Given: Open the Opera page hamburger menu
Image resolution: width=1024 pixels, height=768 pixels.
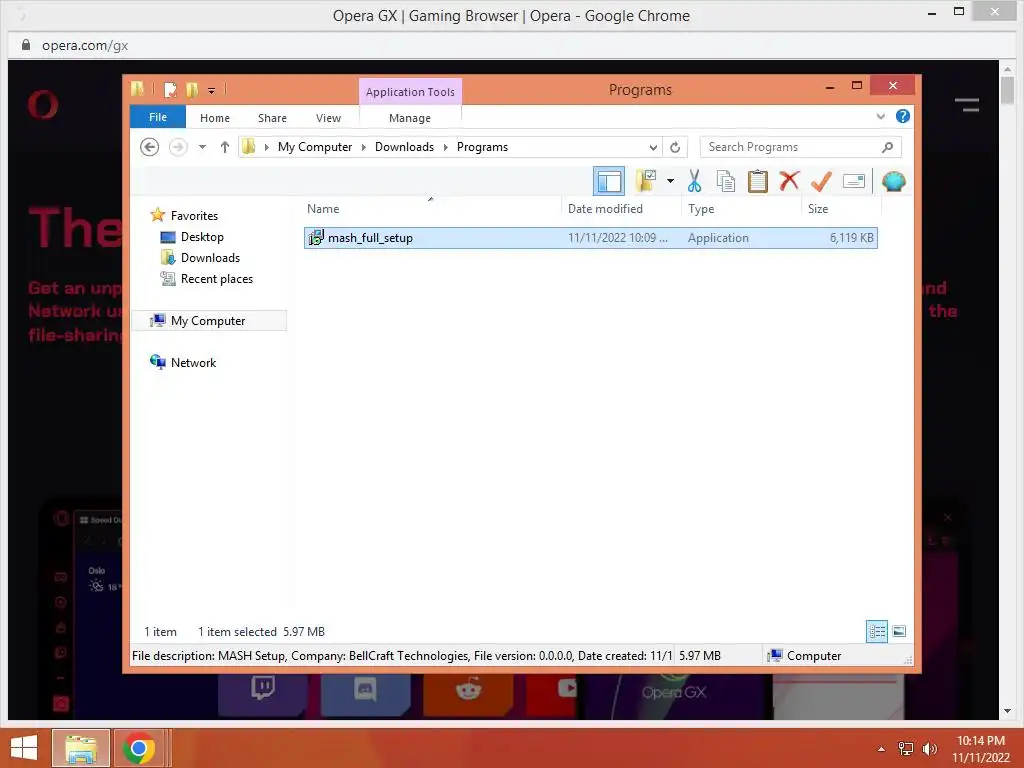Looking at the screenshot, I should 967,104.
